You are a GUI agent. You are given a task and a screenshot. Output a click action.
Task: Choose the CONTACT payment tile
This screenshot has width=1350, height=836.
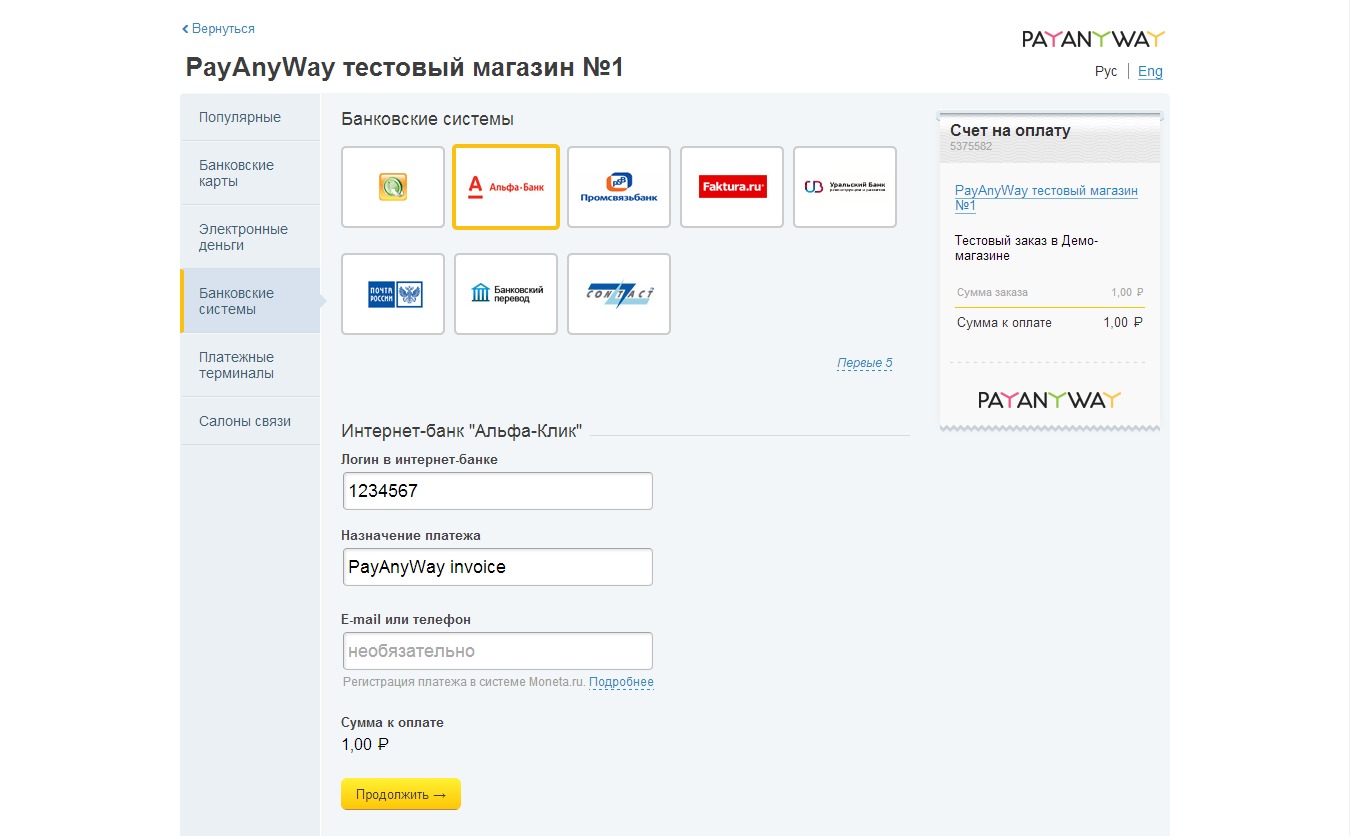coord(619,294)
